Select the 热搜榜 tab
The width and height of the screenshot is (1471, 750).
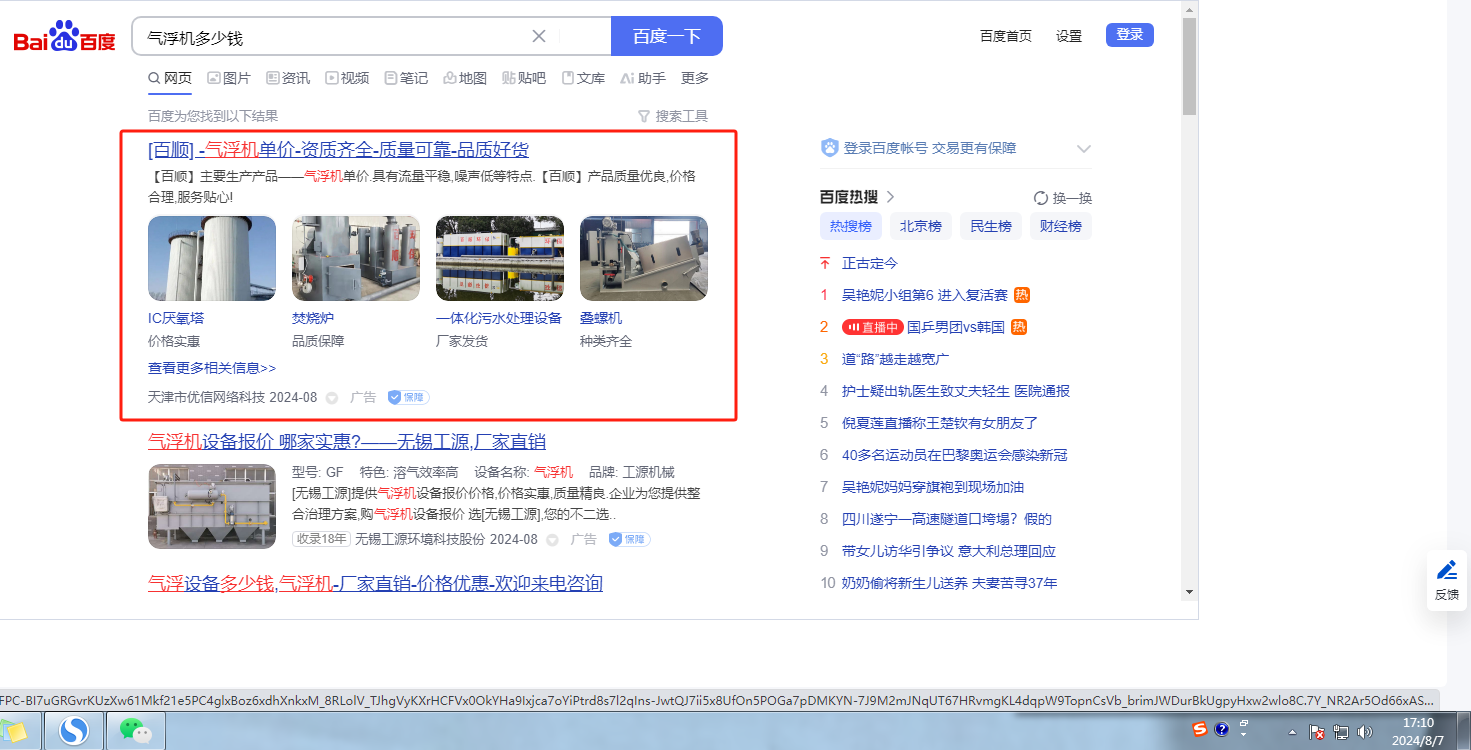click(851, 226)
